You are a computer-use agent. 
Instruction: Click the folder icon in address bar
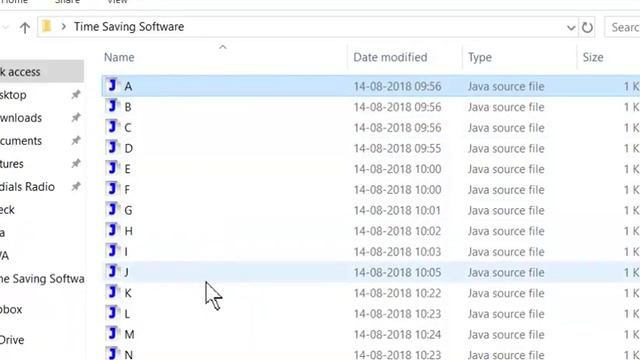point(47,27)
